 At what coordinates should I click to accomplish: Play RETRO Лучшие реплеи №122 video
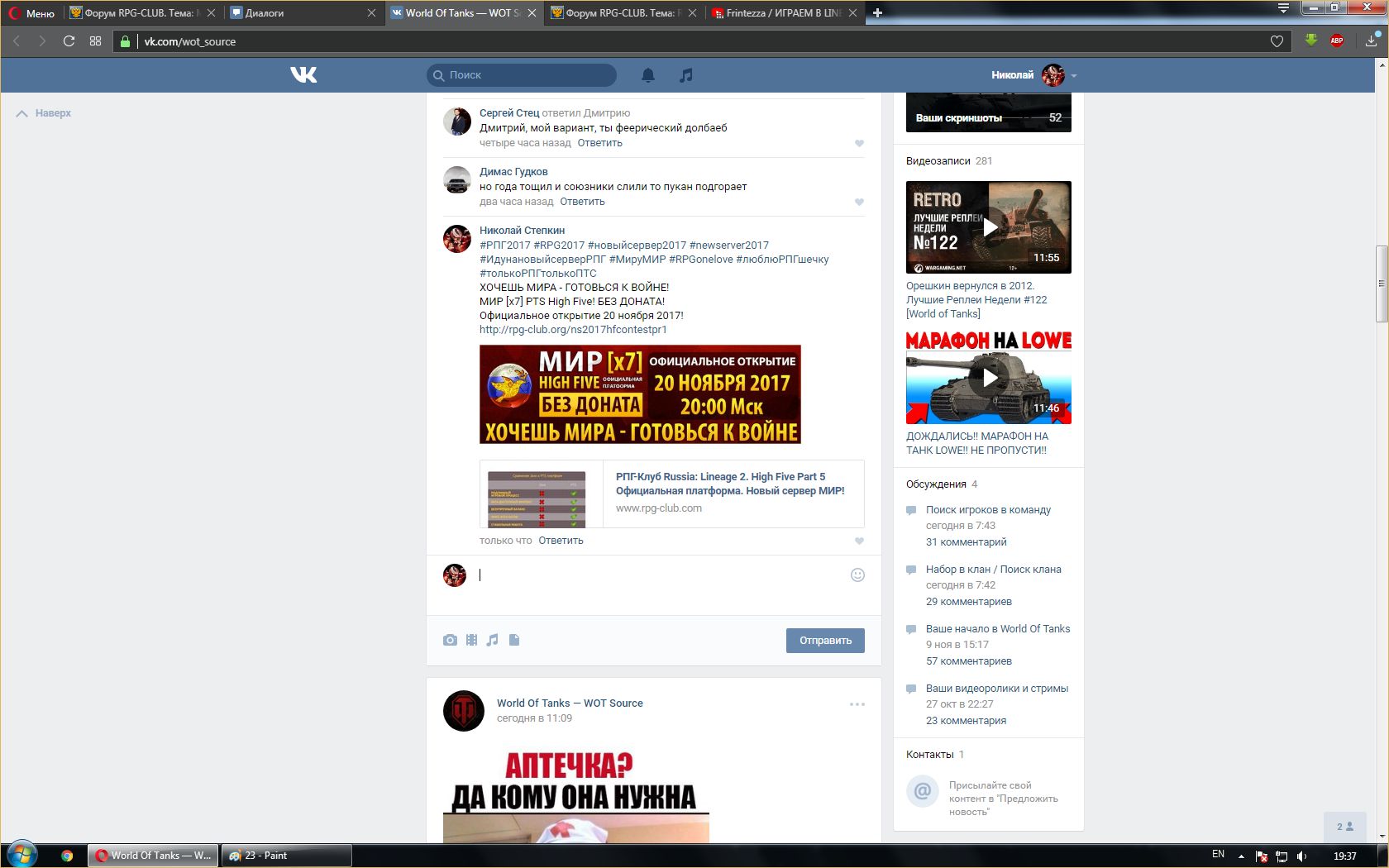989,227
